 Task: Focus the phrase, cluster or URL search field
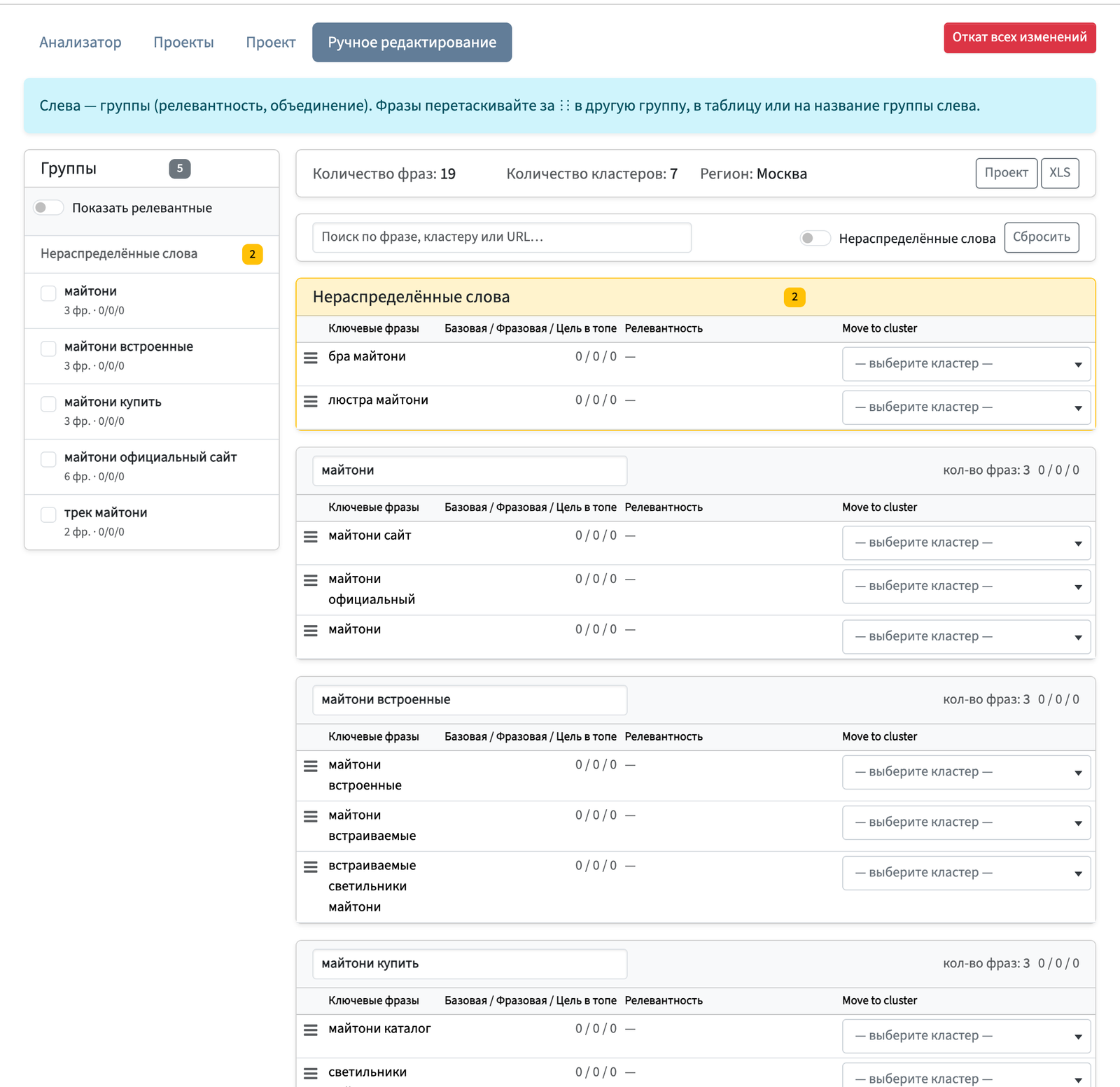pos(502,237)
